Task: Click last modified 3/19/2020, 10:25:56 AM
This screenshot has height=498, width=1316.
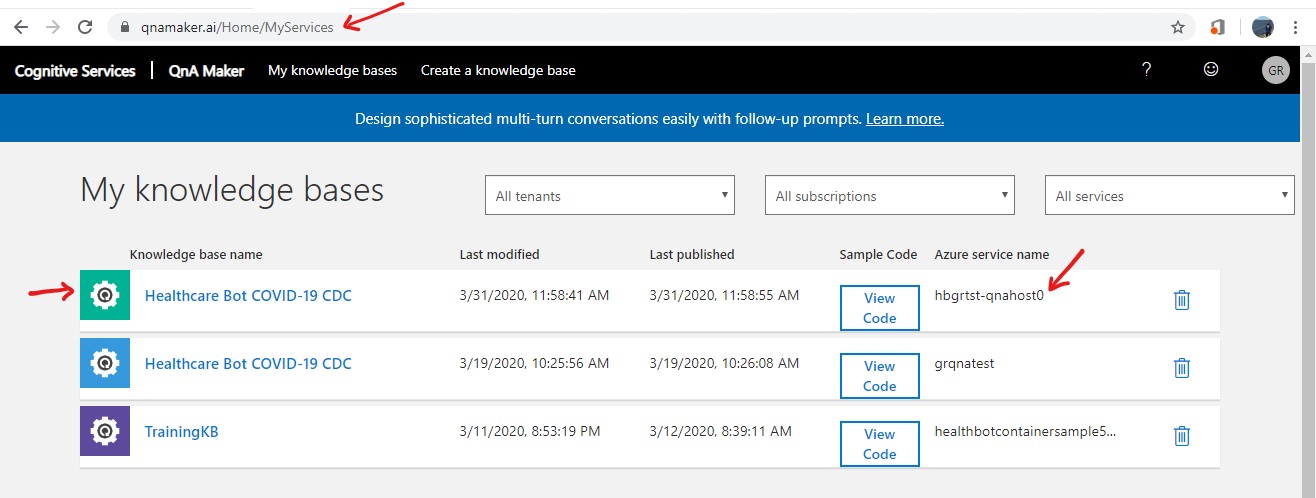Action: [x=534, y=363]
